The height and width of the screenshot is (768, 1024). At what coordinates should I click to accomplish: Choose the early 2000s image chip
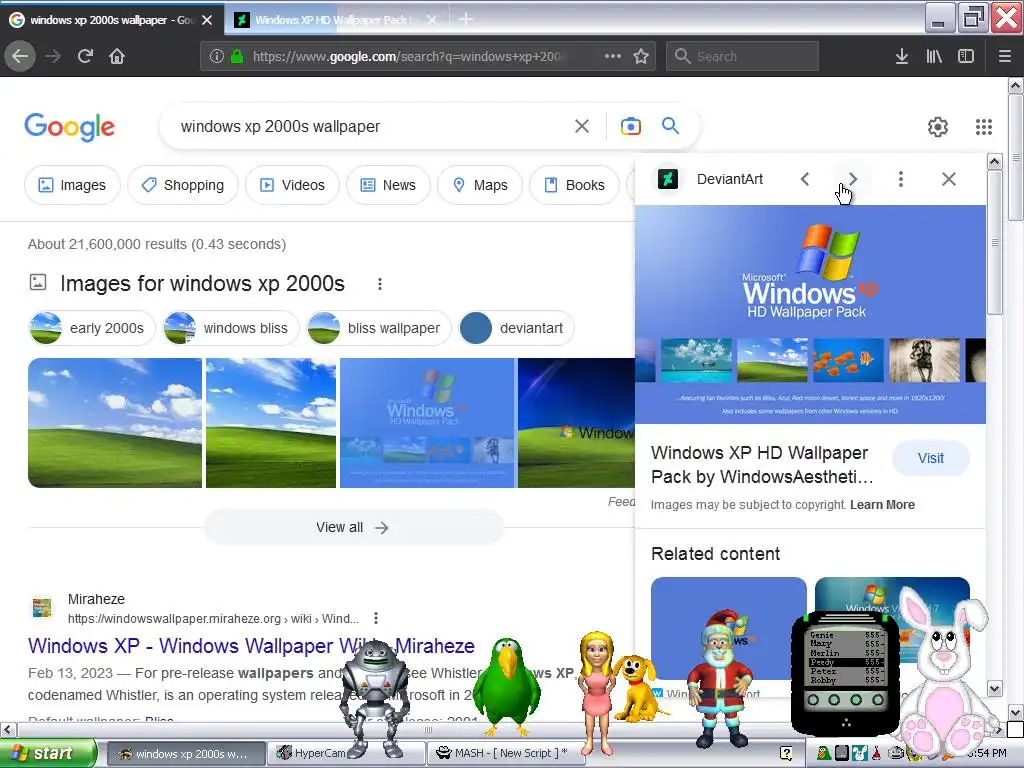click(92, 328)
